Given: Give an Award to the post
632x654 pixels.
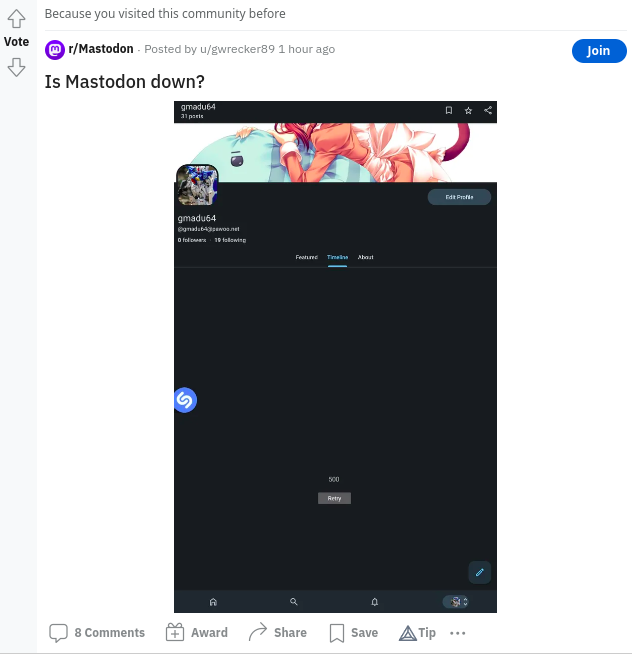Looking at the screenshot, I should point(197,633).
